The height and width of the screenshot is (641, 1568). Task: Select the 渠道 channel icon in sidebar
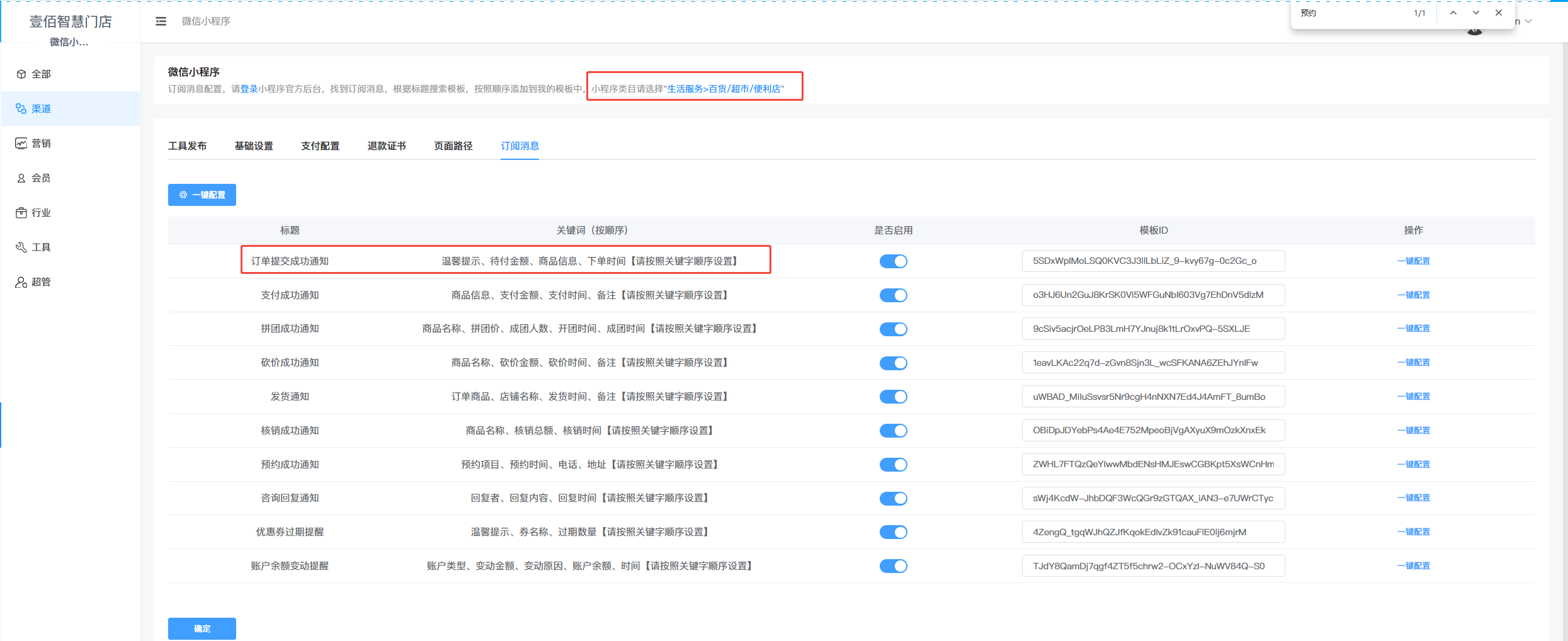coord(21,109)
